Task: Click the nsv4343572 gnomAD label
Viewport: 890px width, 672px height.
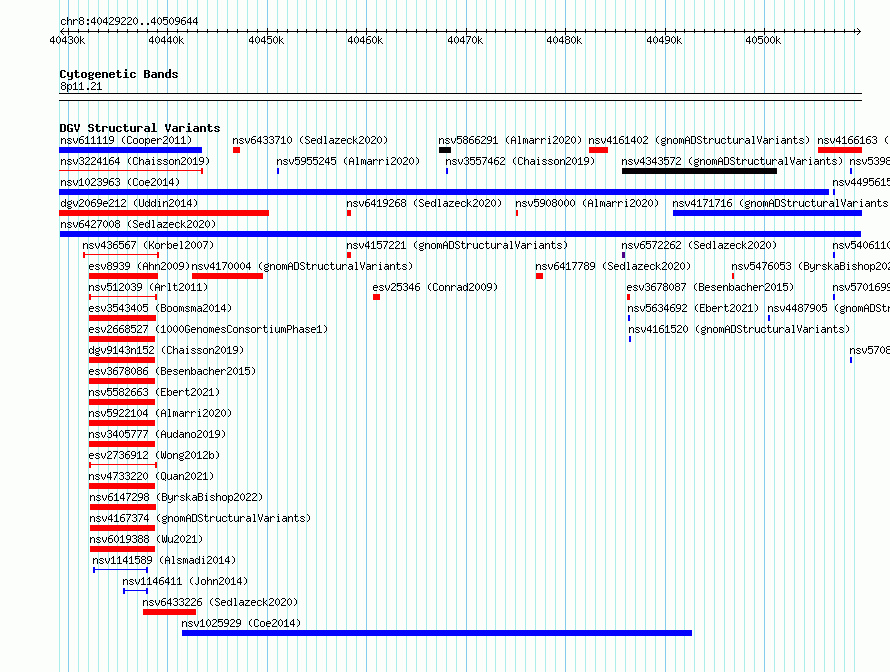Action: 732,161
